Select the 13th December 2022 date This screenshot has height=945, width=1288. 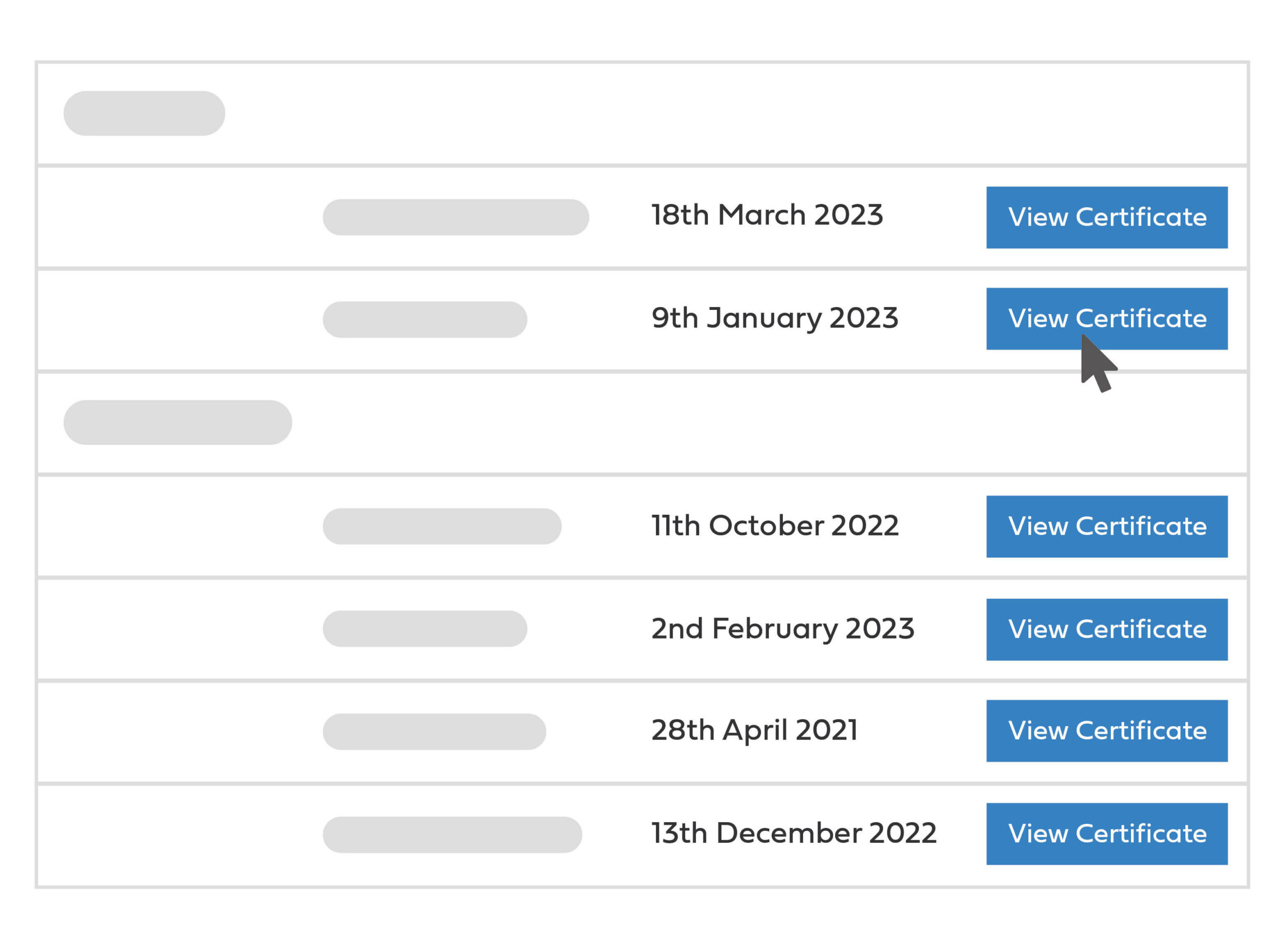pos(794,833)
